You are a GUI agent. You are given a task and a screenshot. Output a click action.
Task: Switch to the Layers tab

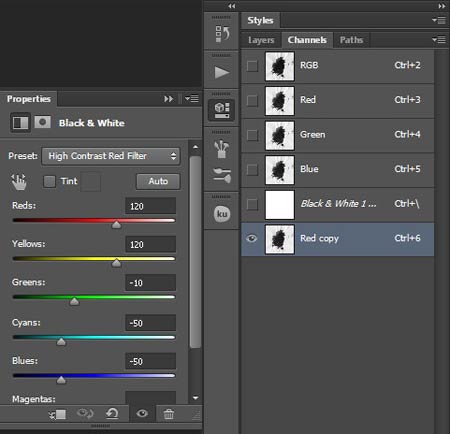pyautogui.click(x=261, y=40)
